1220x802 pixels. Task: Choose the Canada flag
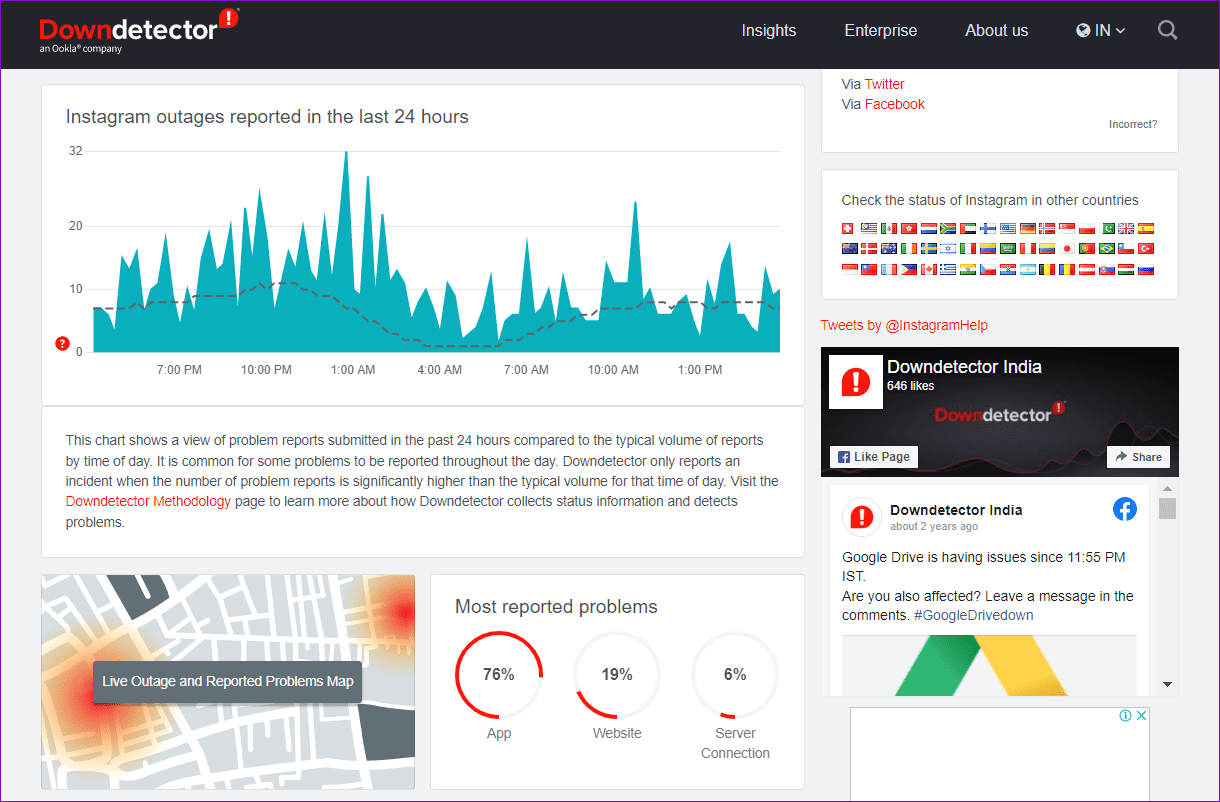[x=929, y=269]
